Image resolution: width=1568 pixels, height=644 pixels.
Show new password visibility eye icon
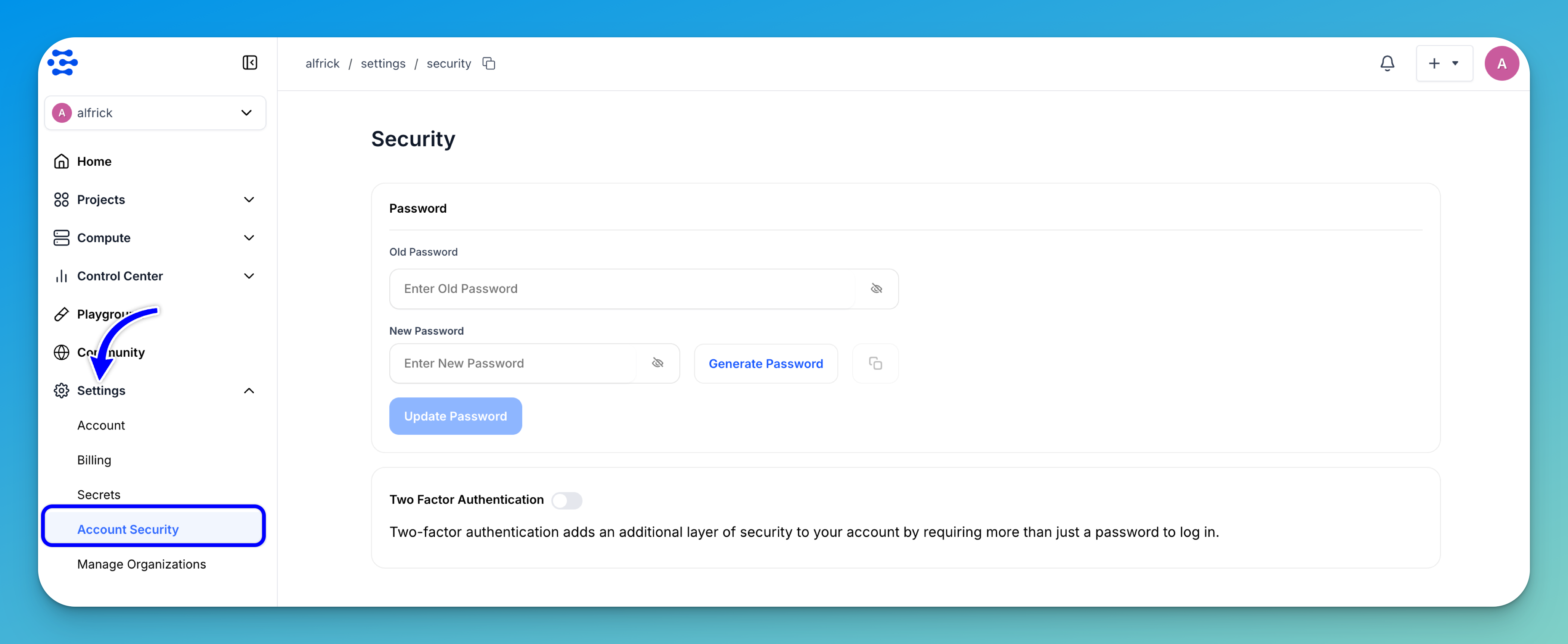657,363
